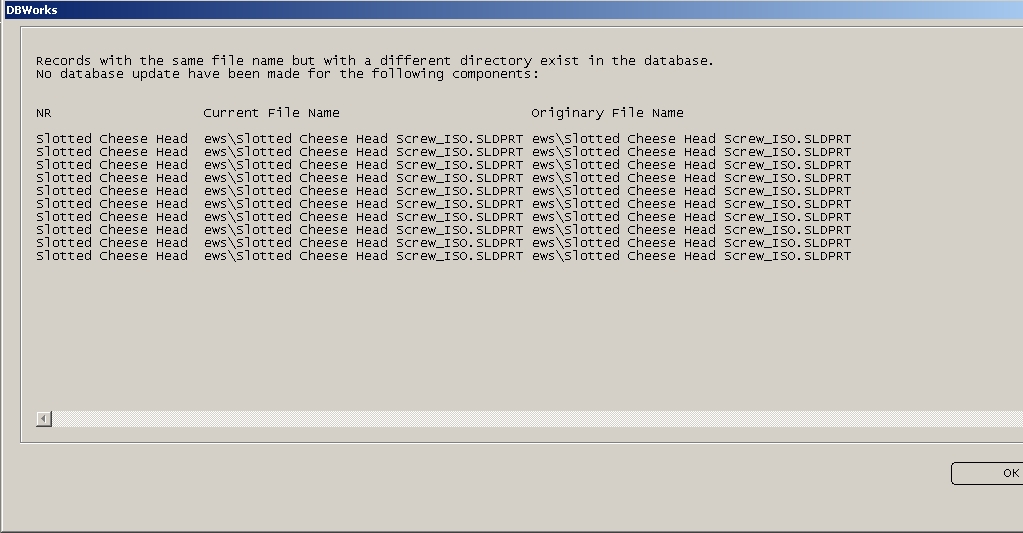Click the 'Records with the same file name' message line
The height and width of the screenshot is (533, 1023).
click(x=374, y=61)
